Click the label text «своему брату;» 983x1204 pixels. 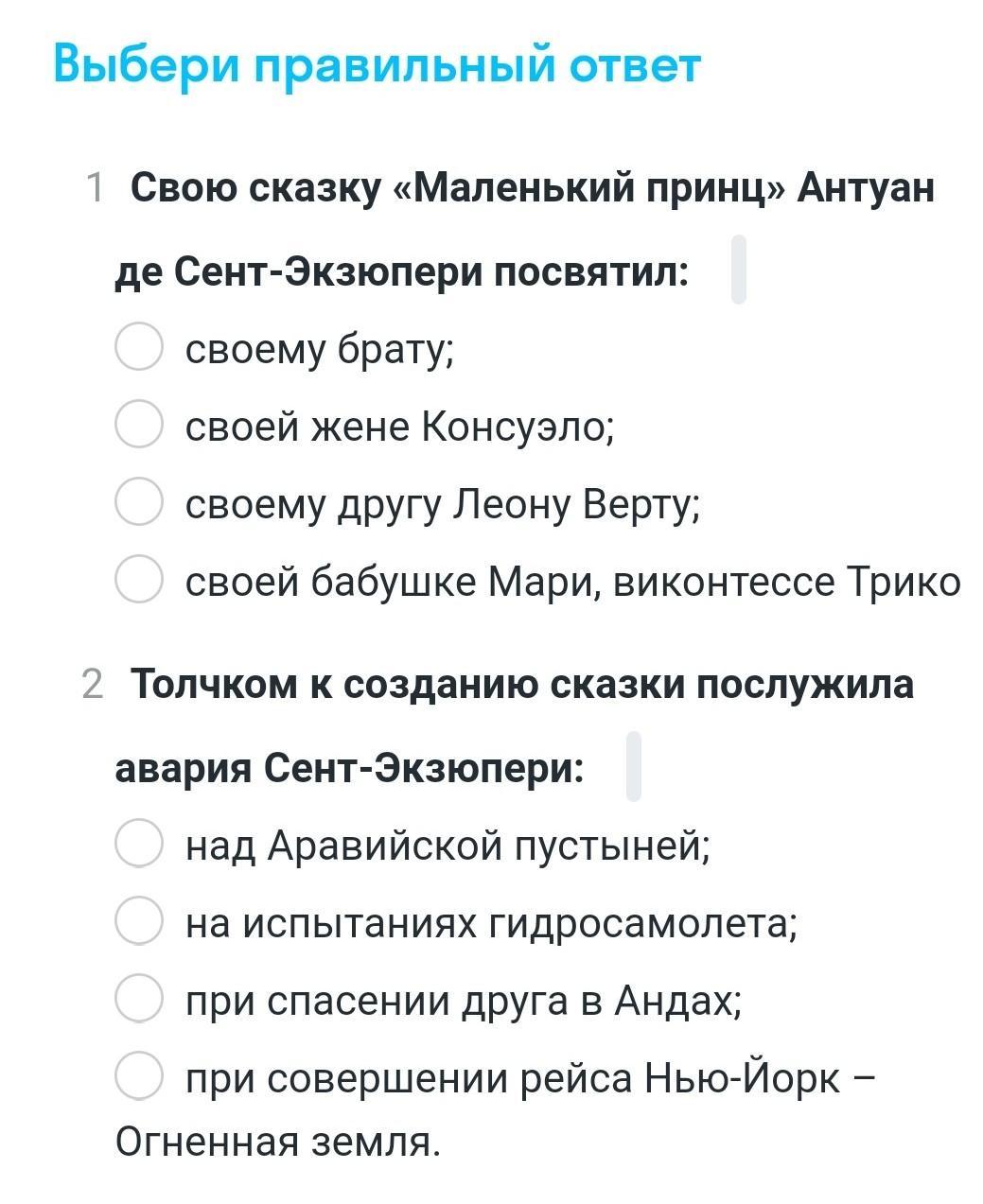(x=320, y=349)
